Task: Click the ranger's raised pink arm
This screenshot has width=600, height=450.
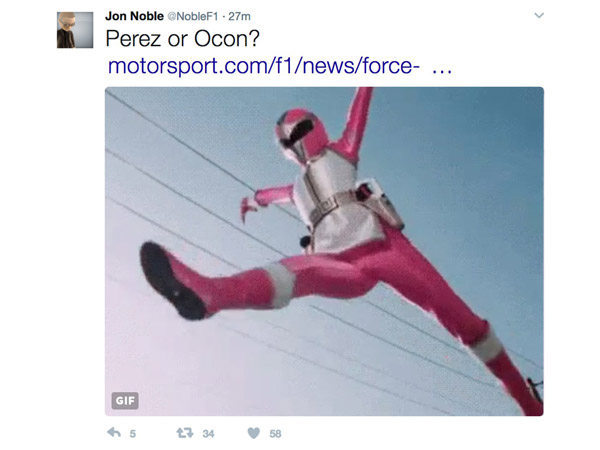Action: pyautogui.click(x=354, y=122)
